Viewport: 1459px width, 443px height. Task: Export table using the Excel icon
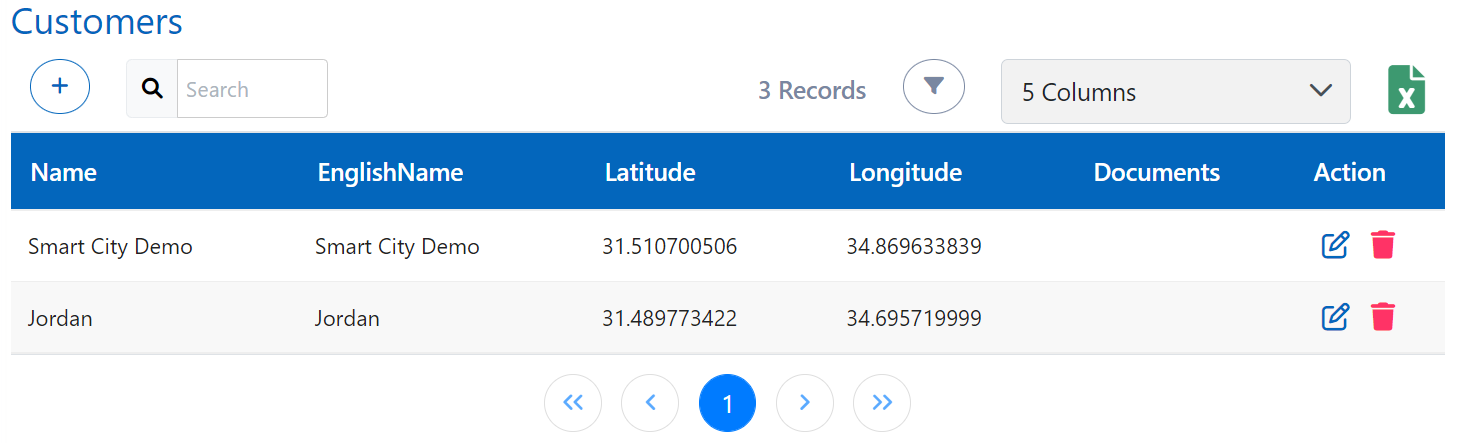1406,91
